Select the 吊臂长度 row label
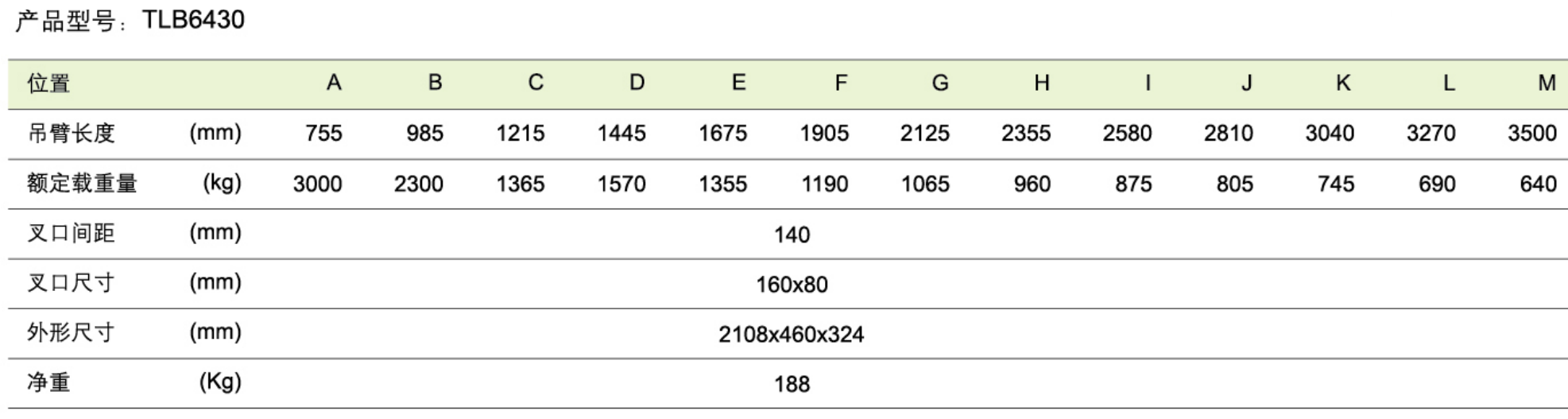Screen dimensions: 1568x419 click(x=71, y=133)
